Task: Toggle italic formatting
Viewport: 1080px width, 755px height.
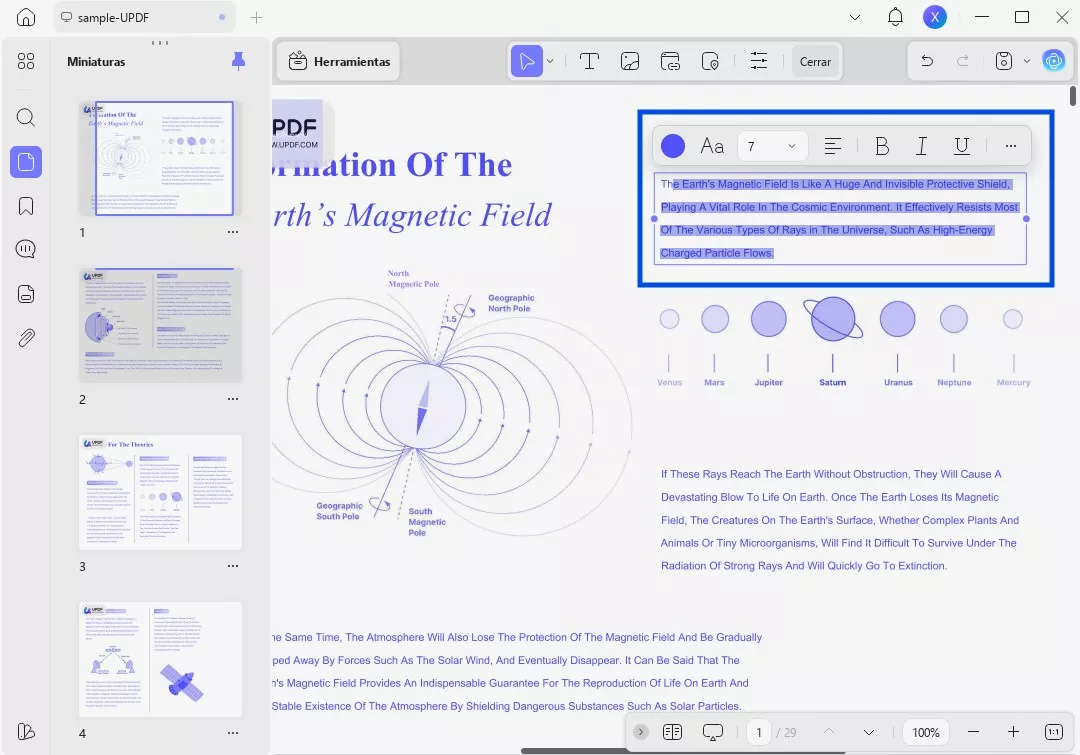Action: click(x=922, y=146)
